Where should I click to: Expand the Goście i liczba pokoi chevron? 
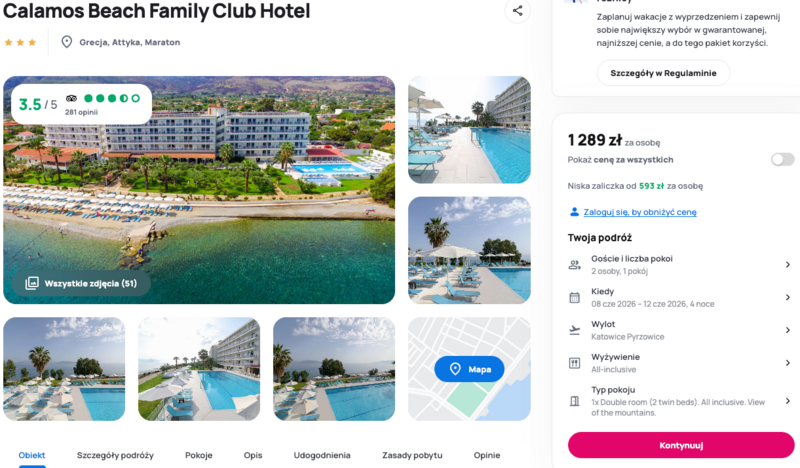point(788,264)
